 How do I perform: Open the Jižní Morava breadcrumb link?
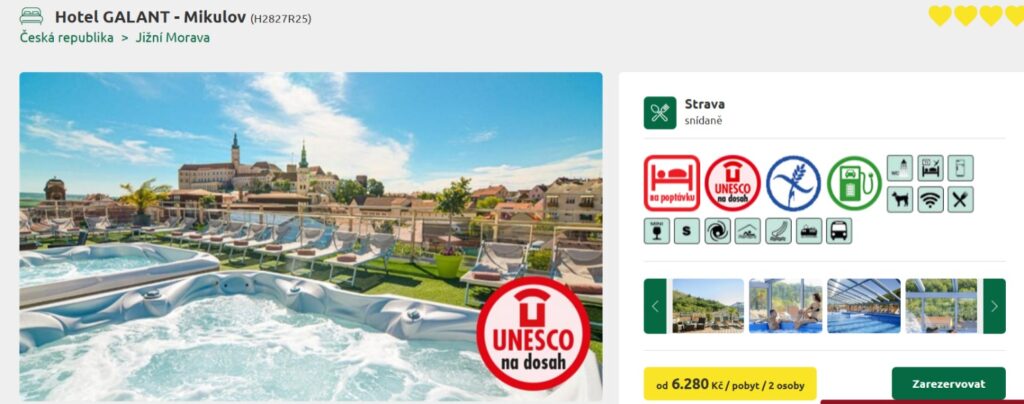pos(172,38)
